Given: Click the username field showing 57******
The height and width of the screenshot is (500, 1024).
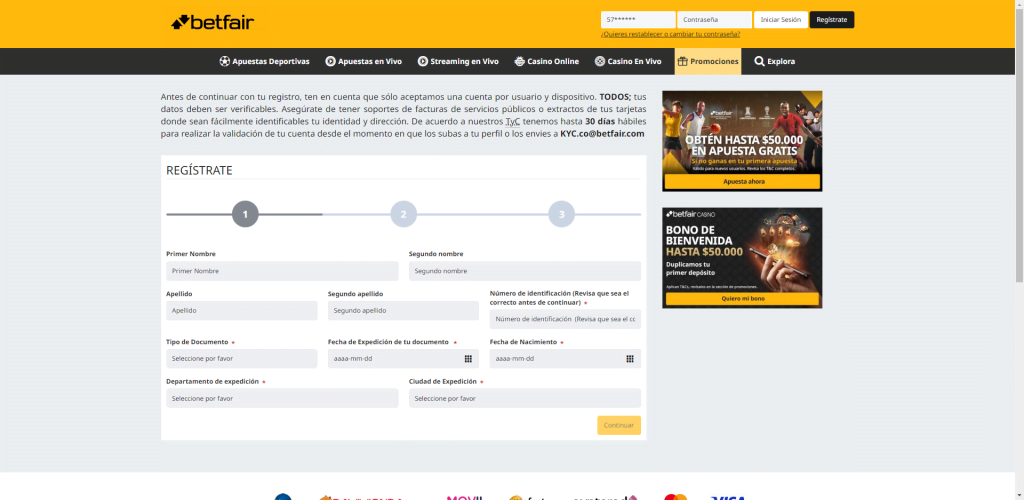Looking at the screenshot, I should (638, 20).
